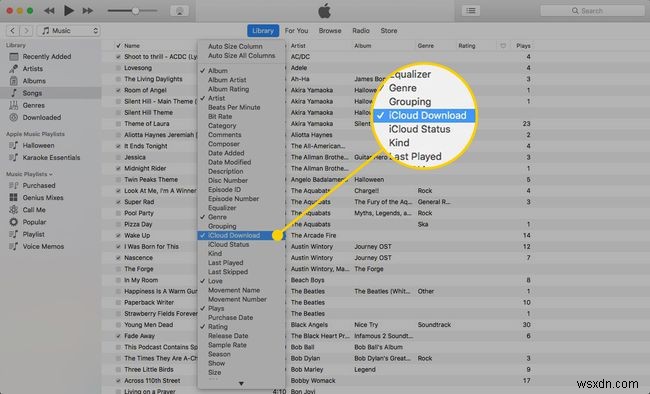This screenshot has height=394, width=650.
Task: Toggle the Room of Angel checkbox
Action: [118, 90]
